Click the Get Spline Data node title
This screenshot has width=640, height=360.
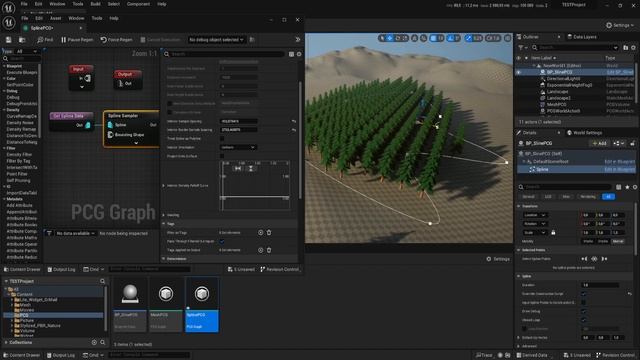pyautogui.click(x=69, y=116)
